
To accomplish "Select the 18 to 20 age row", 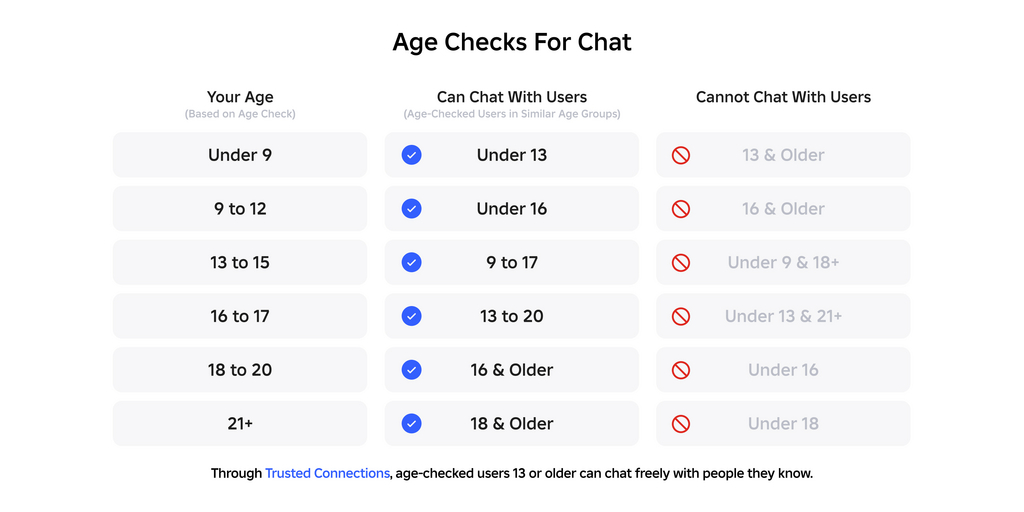I will coord(240,370).
